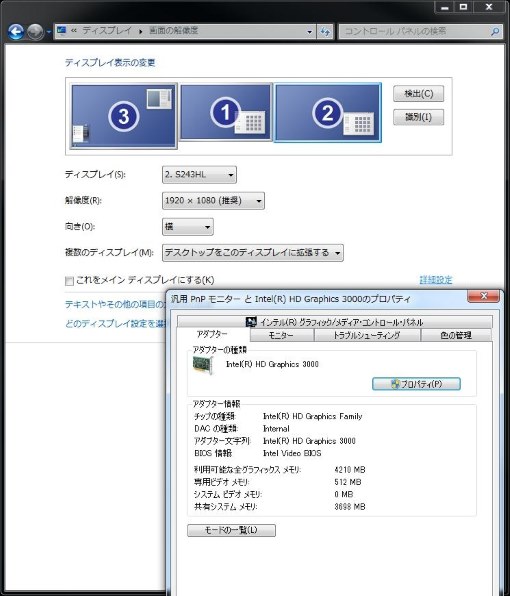Click the 識別(I) identify button
The height and width of the screenshot is (596, 510).
(418, 117)
